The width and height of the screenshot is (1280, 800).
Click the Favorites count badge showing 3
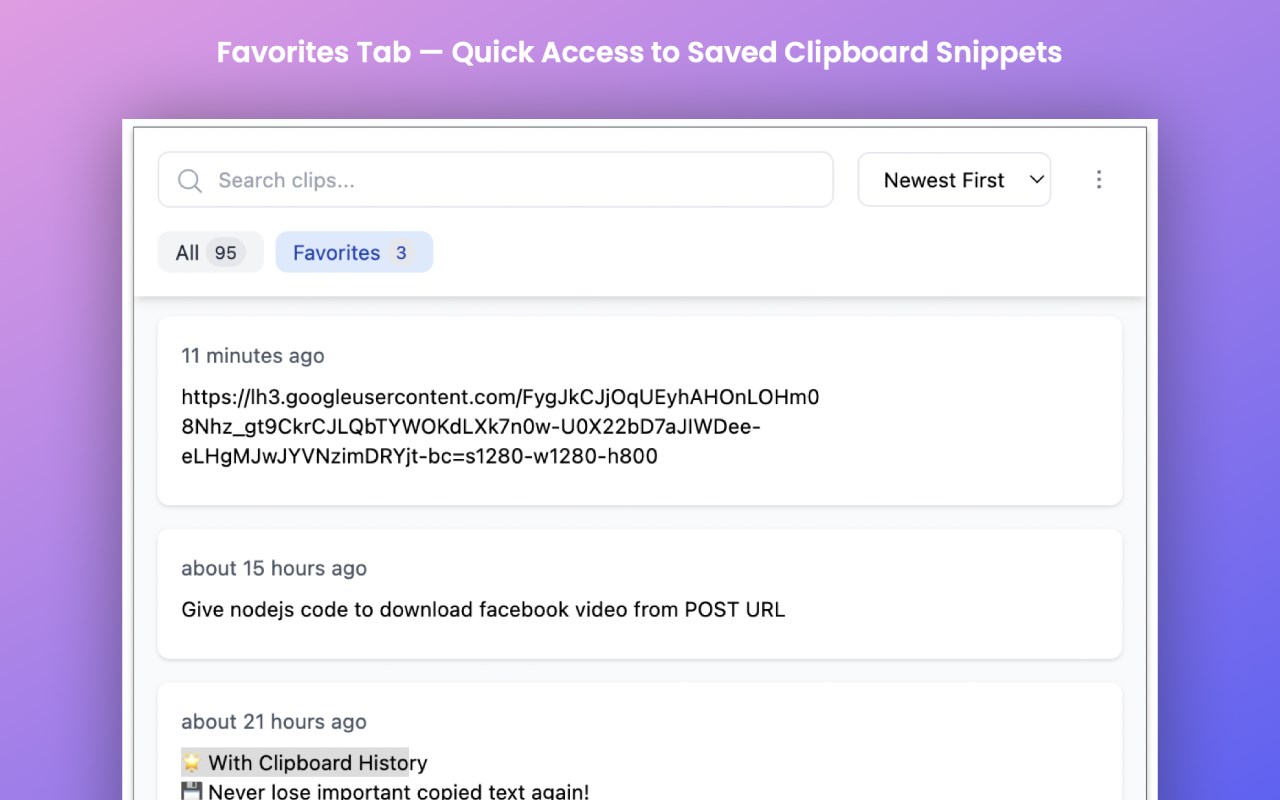(x=401, y=253)
